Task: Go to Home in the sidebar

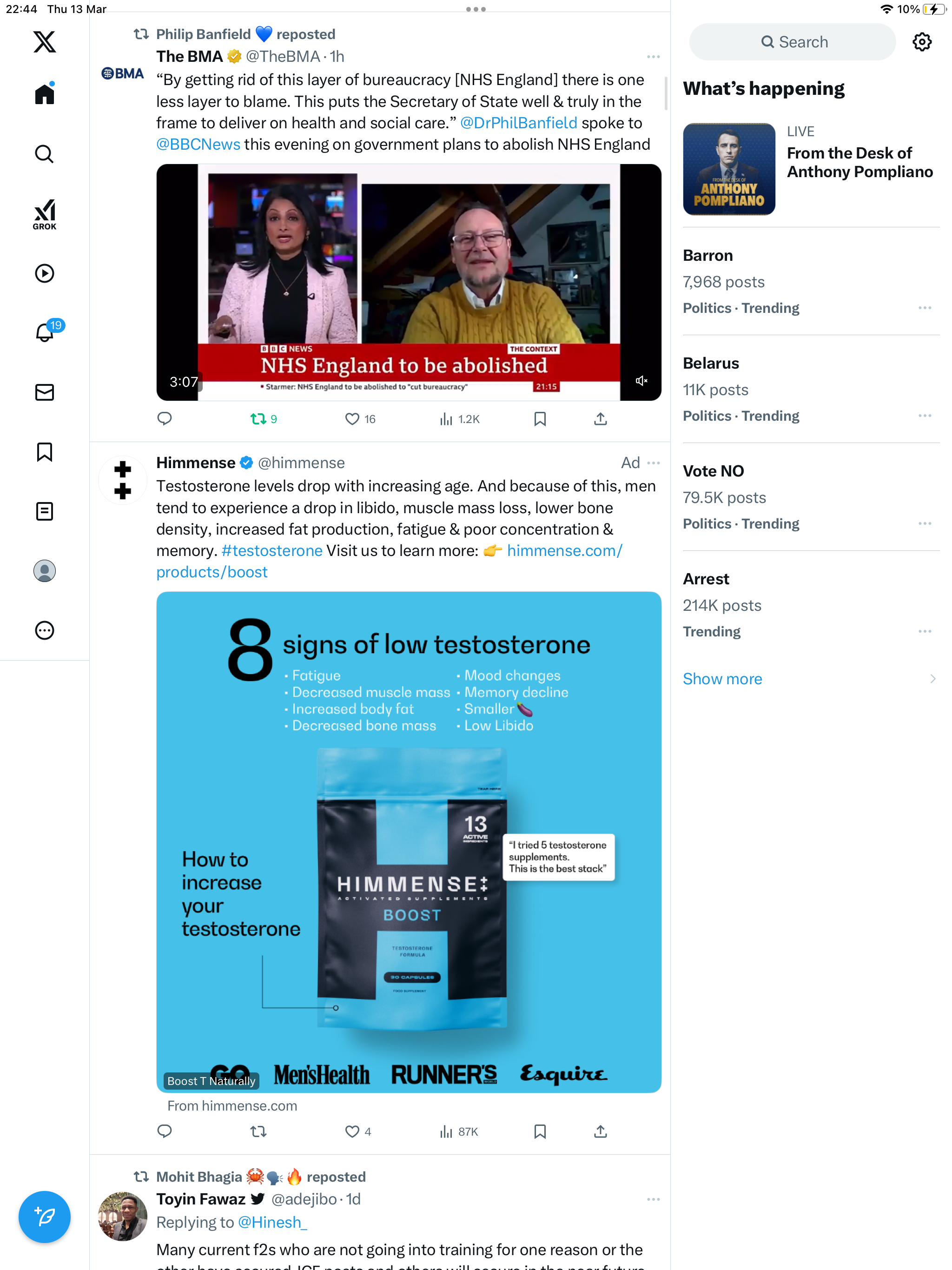Action: [44, 93]
